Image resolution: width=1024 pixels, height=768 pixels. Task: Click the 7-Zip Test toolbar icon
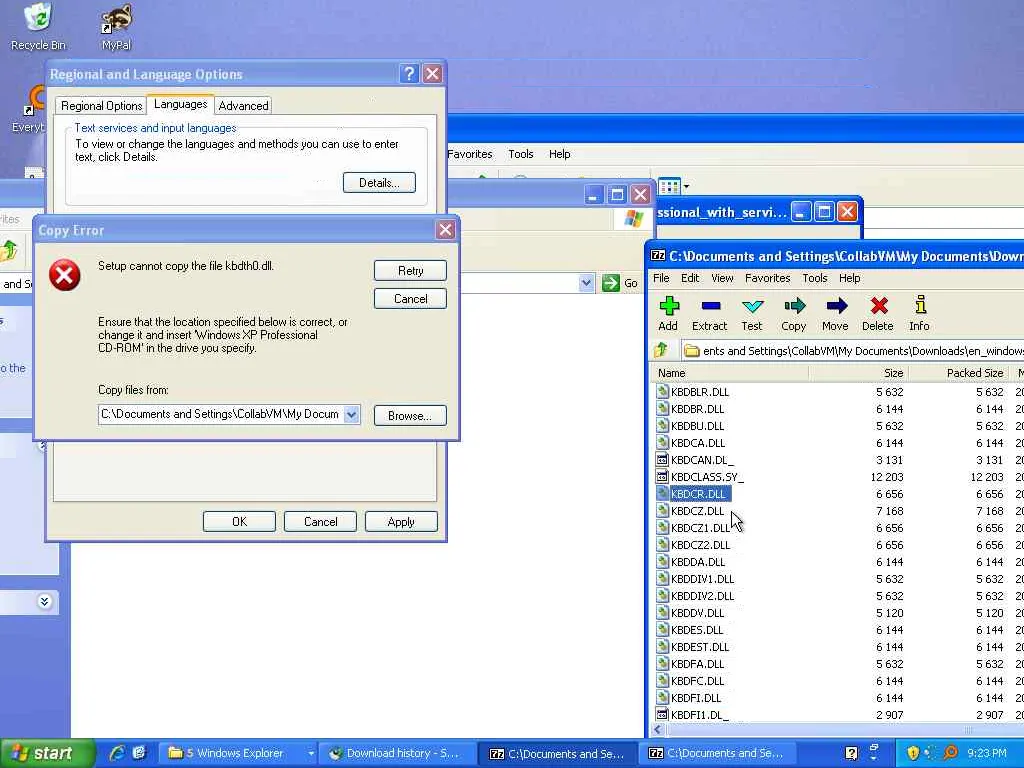752,313
